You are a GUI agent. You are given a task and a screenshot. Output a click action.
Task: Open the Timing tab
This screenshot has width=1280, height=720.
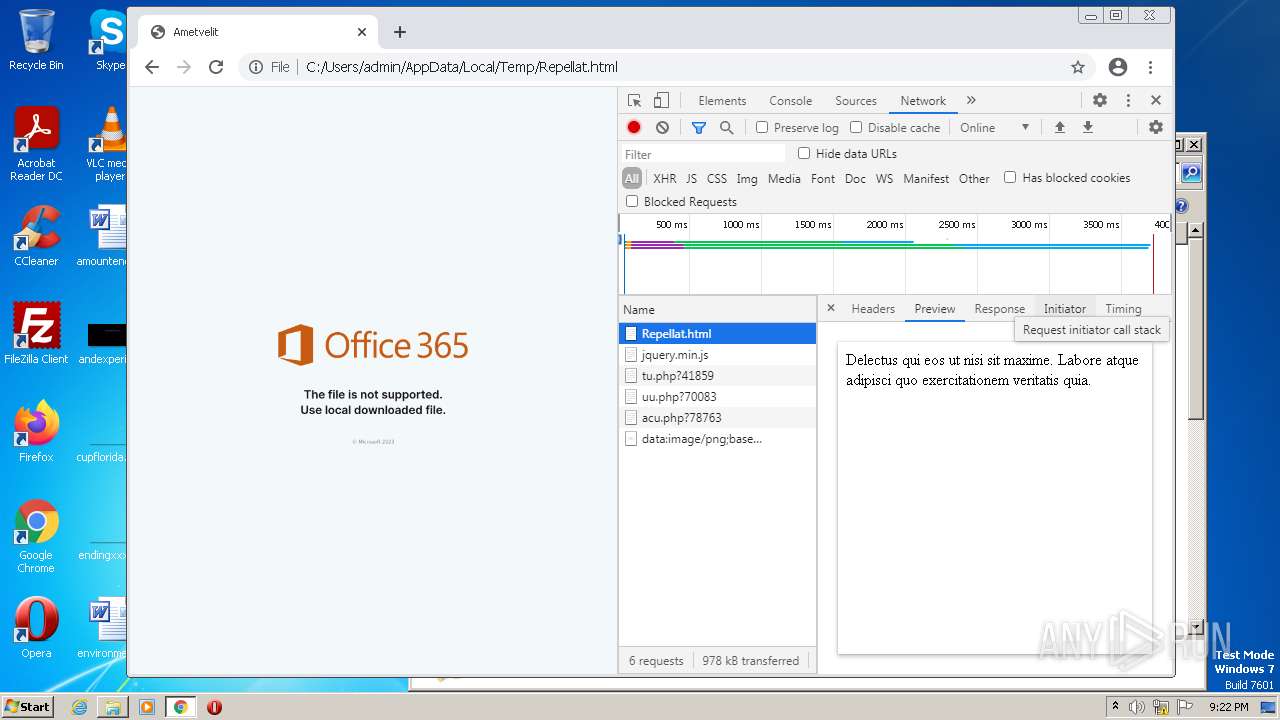(1123, 309)
